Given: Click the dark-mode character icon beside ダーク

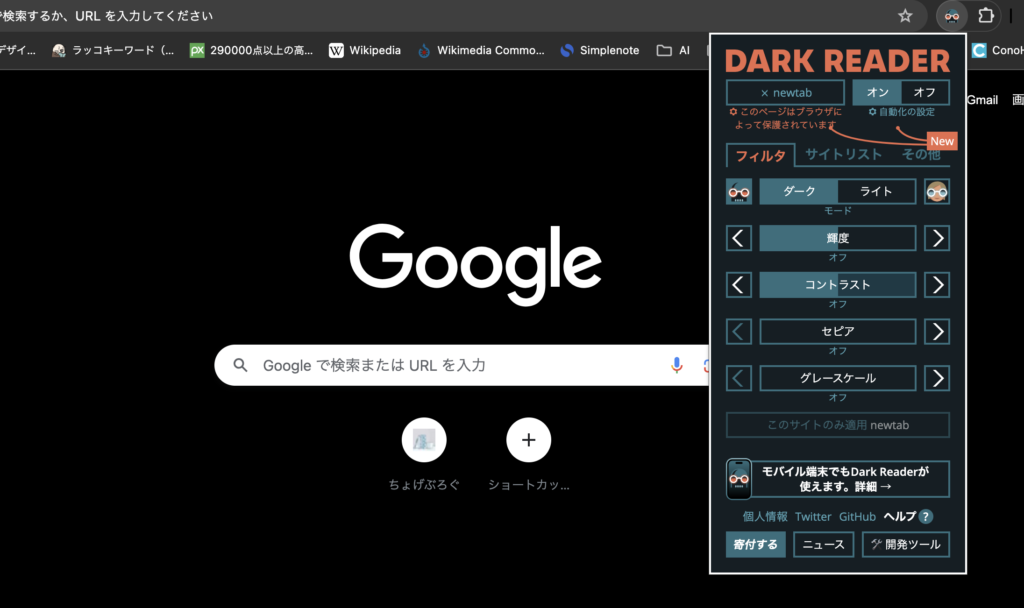Looking at the screenshot, I should pyautogui.click(x=739, y=191).
